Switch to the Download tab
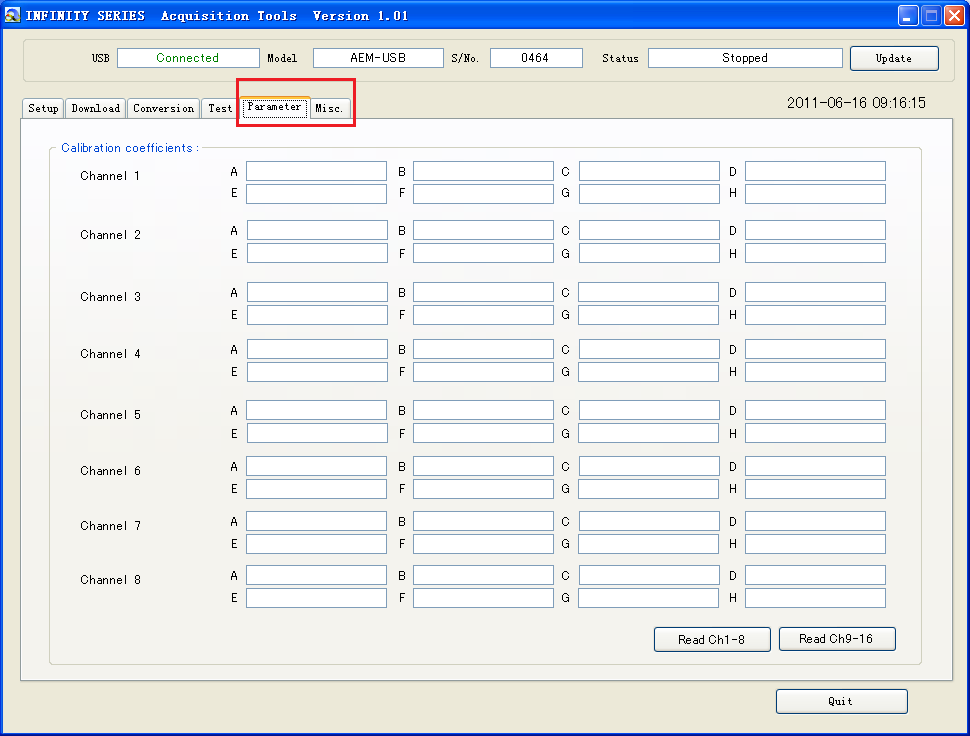 tap(96, 108)
